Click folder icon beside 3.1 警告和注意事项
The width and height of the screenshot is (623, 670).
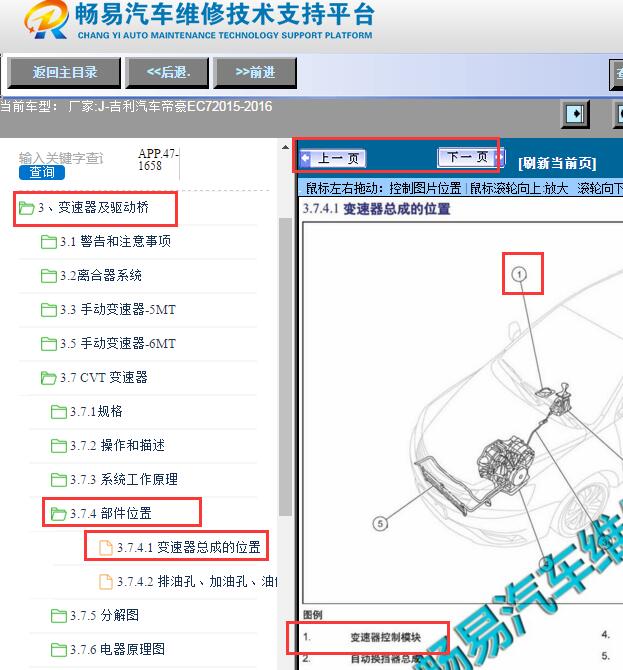tap(49, 242)
